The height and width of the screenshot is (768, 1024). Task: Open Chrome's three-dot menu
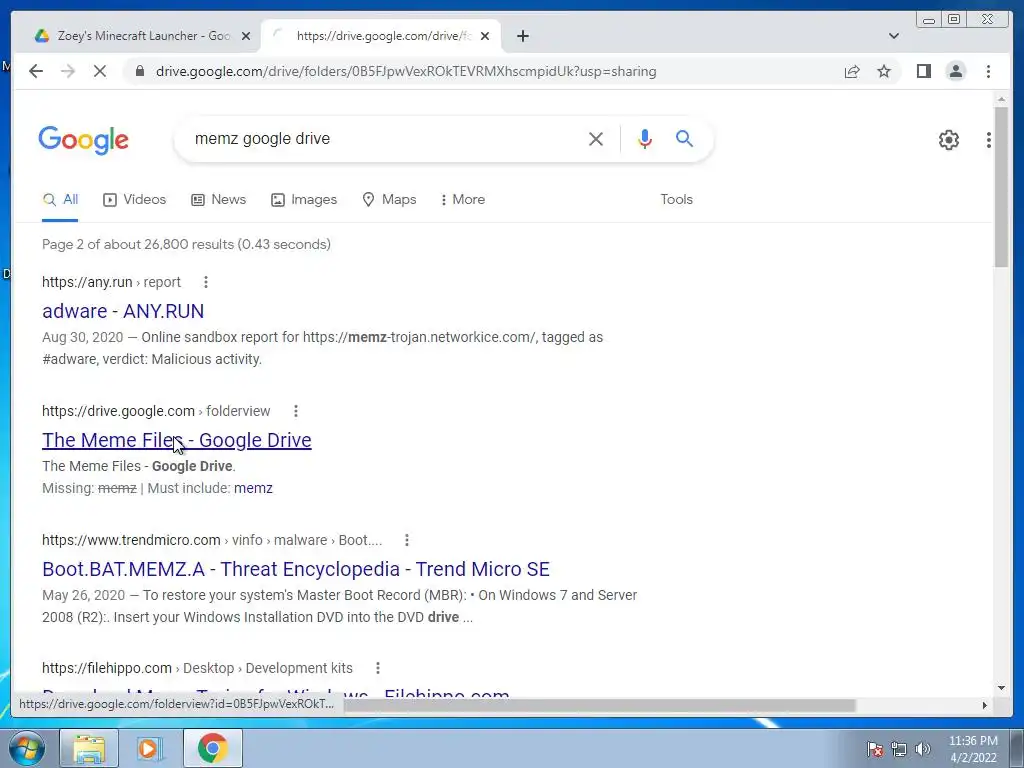pos(988,71)
